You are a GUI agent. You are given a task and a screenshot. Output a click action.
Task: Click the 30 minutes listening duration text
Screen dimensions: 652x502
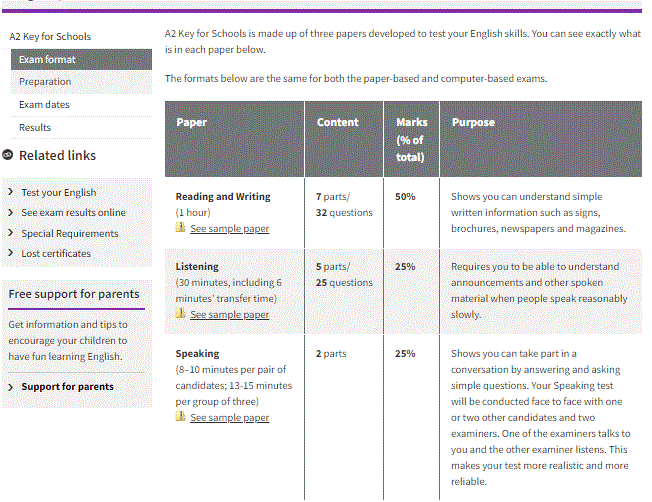coord(229,290)
